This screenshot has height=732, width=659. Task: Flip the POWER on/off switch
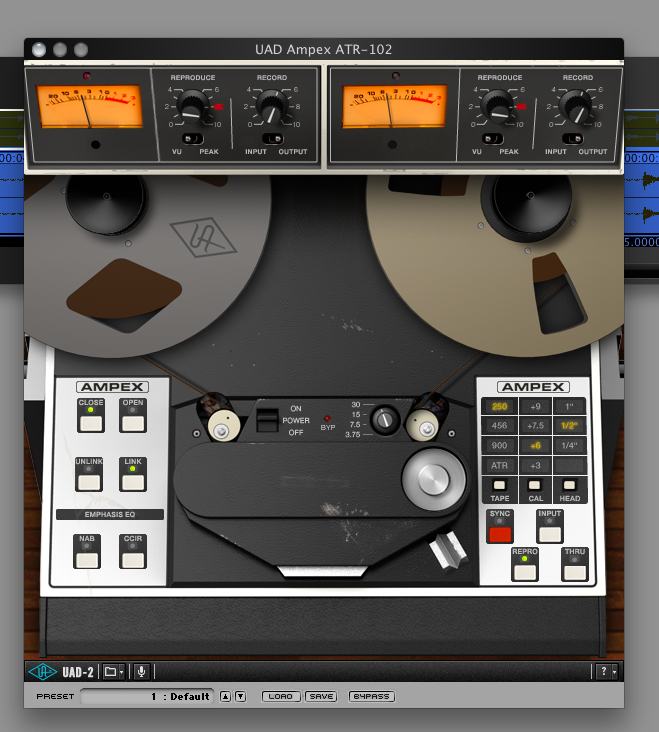tap(267, 420)
